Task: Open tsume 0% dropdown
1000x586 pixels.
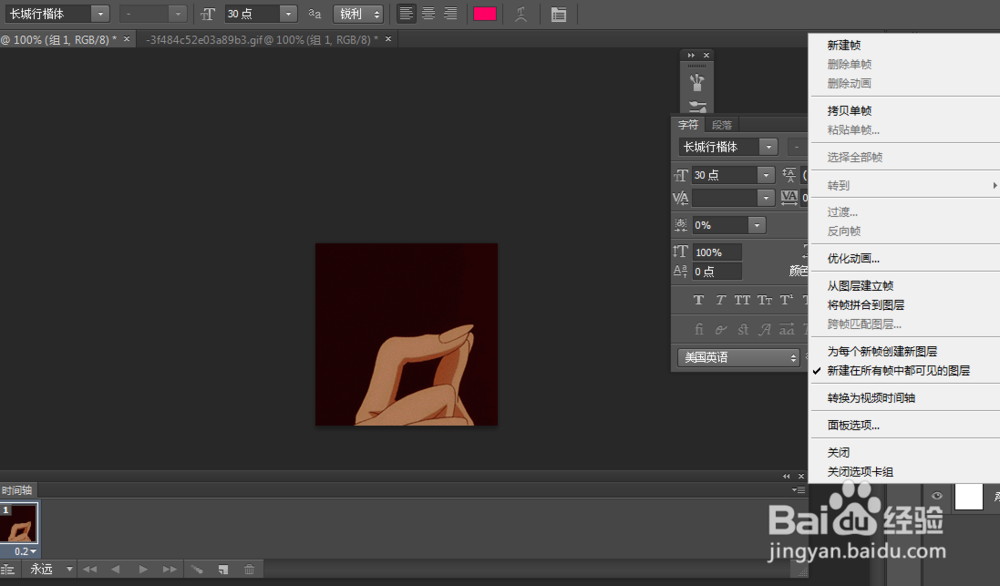Action: (x=756, y=224)
